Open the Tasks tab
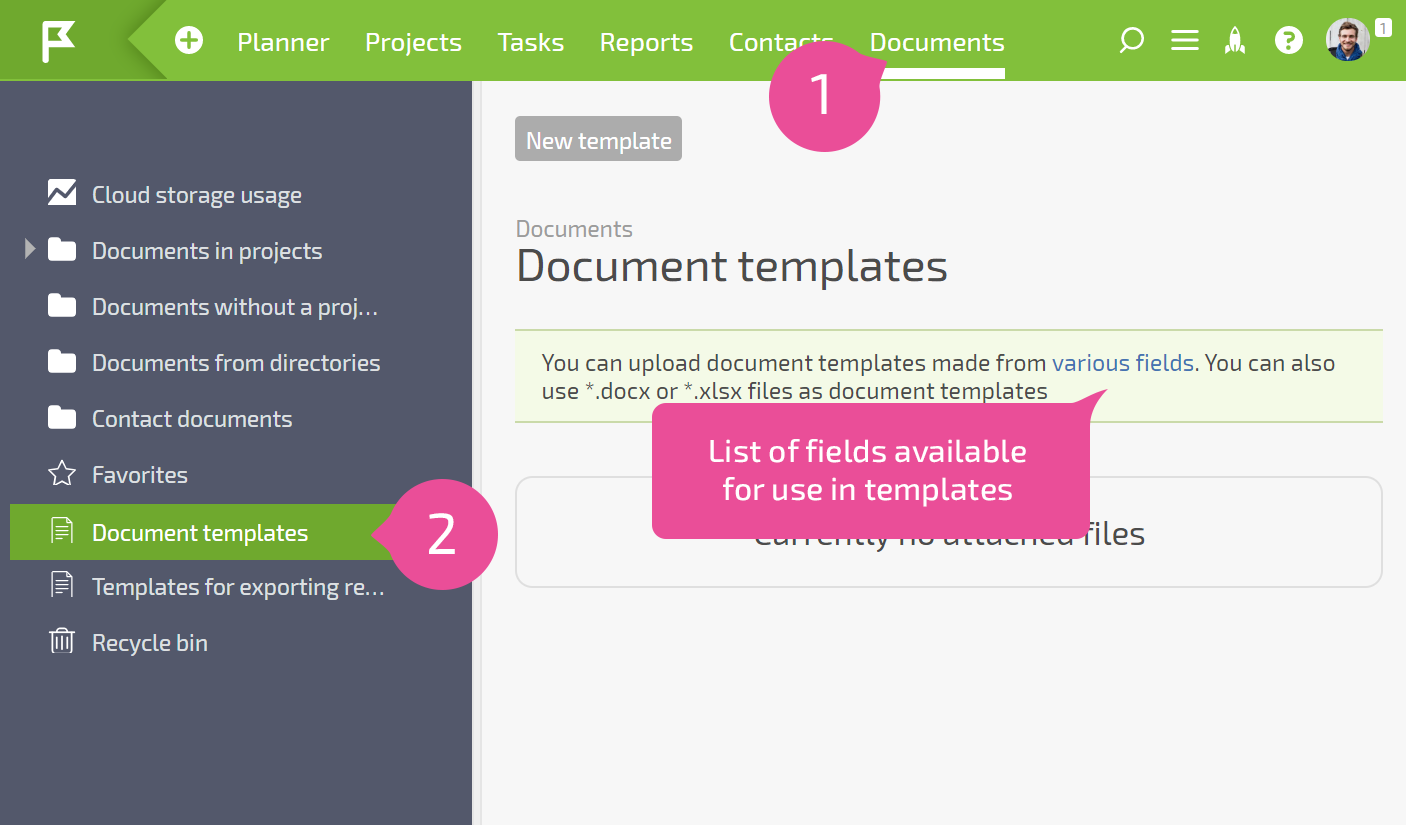Viewport: 1406px width, 825px height. 531,42
